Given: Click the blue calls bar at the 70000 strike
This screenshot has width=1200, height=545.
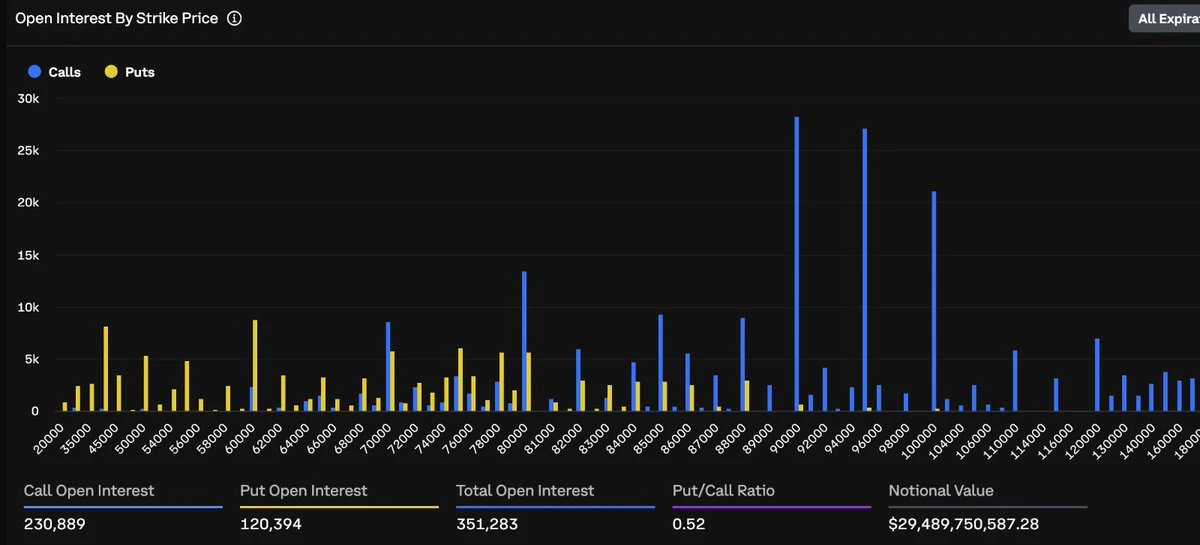Looking at the screenshot, I should tap(387, 366).
